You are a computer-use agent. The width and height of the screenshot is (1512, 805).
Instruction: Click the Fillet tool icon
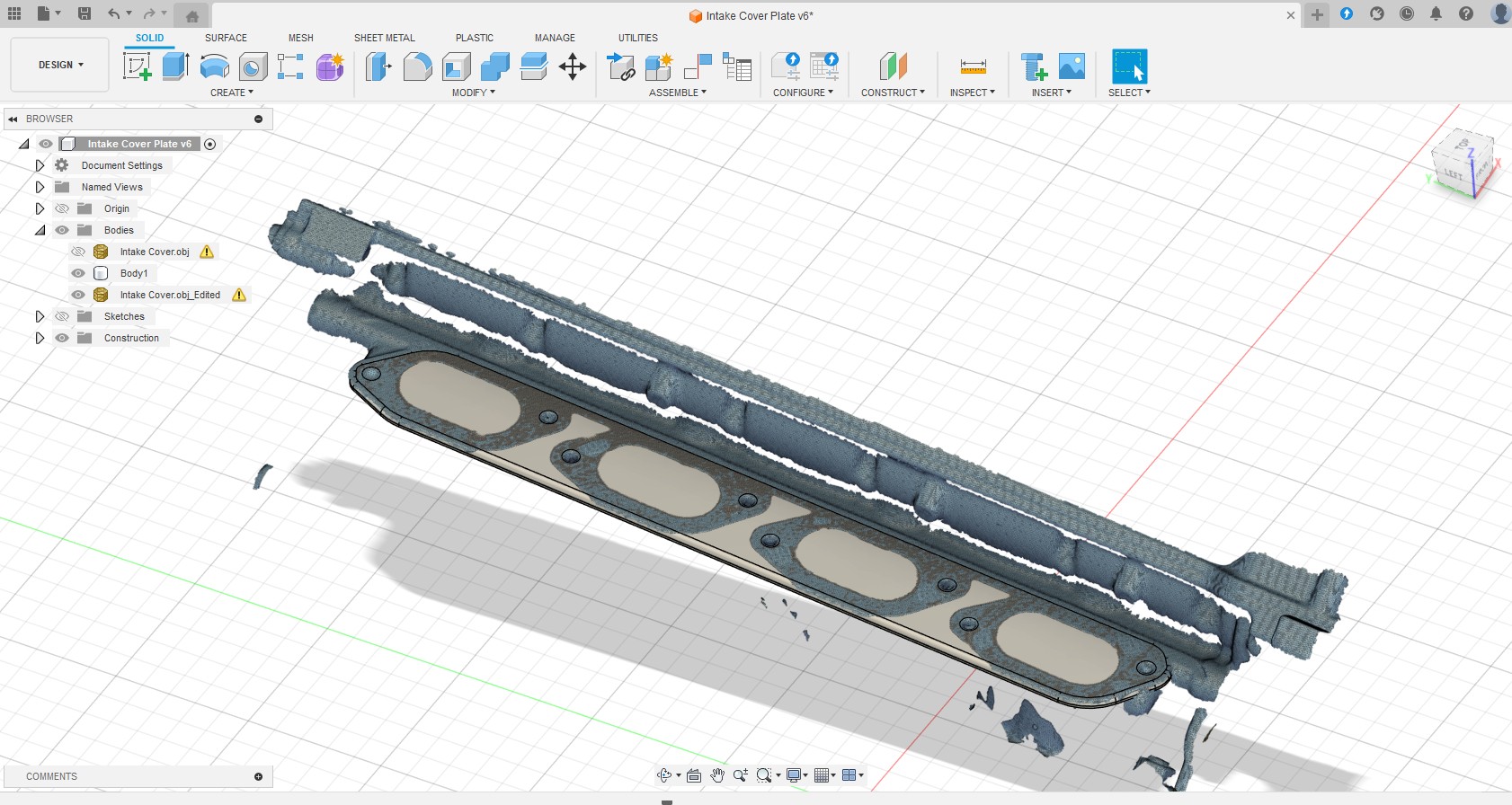[417, 66]
